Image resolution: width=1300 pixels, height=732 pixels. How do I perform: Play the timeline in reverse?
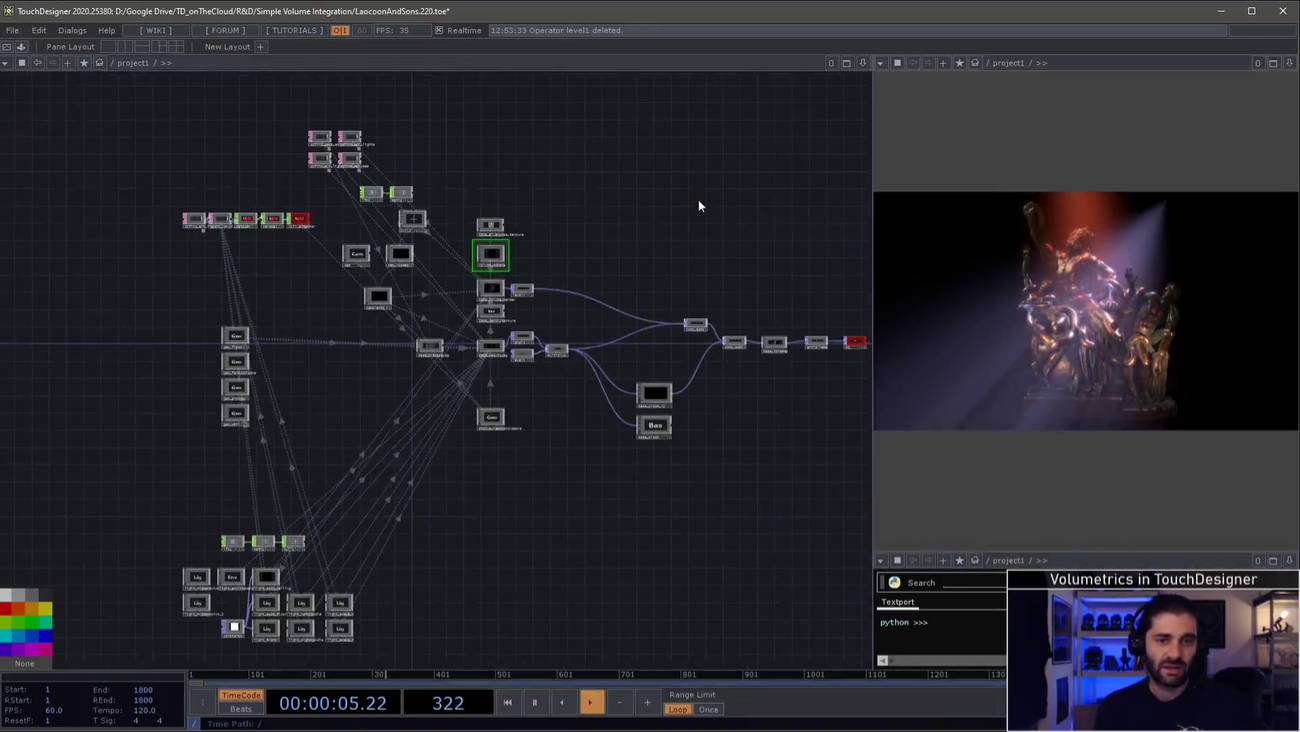(x=562, y=702)
